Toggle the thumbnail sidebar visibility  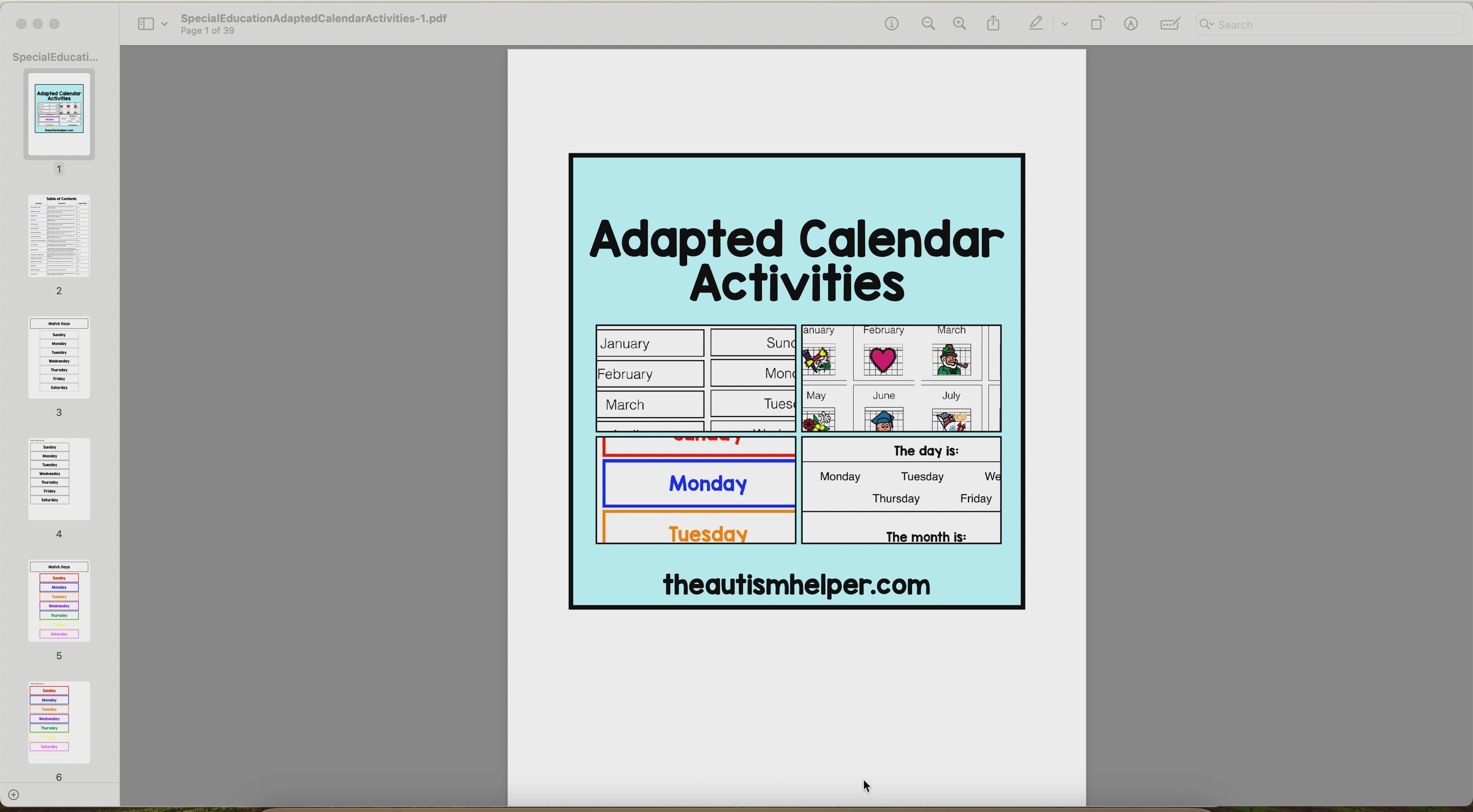tap(145, 23)
